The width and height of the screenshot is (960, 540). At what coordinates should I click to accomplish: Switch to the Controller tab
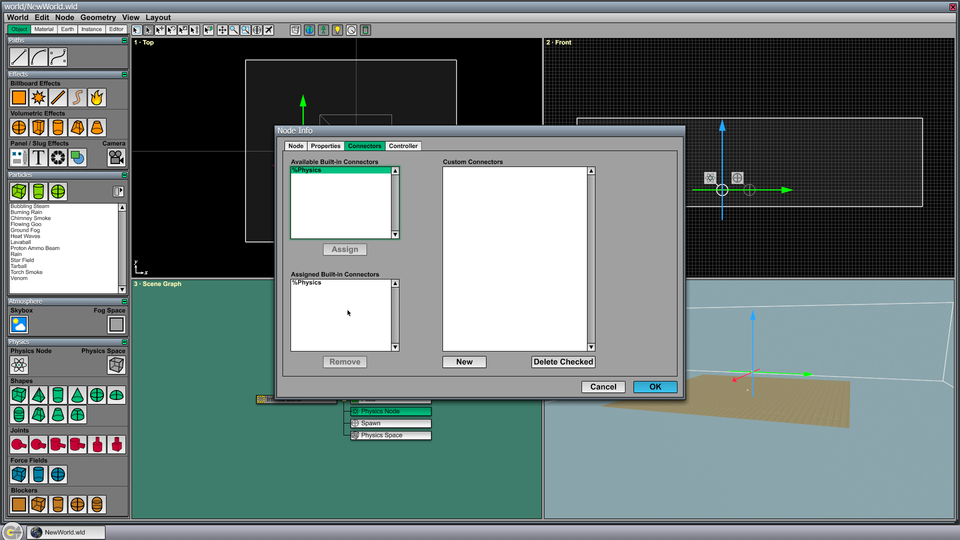(x=403, y=146)
